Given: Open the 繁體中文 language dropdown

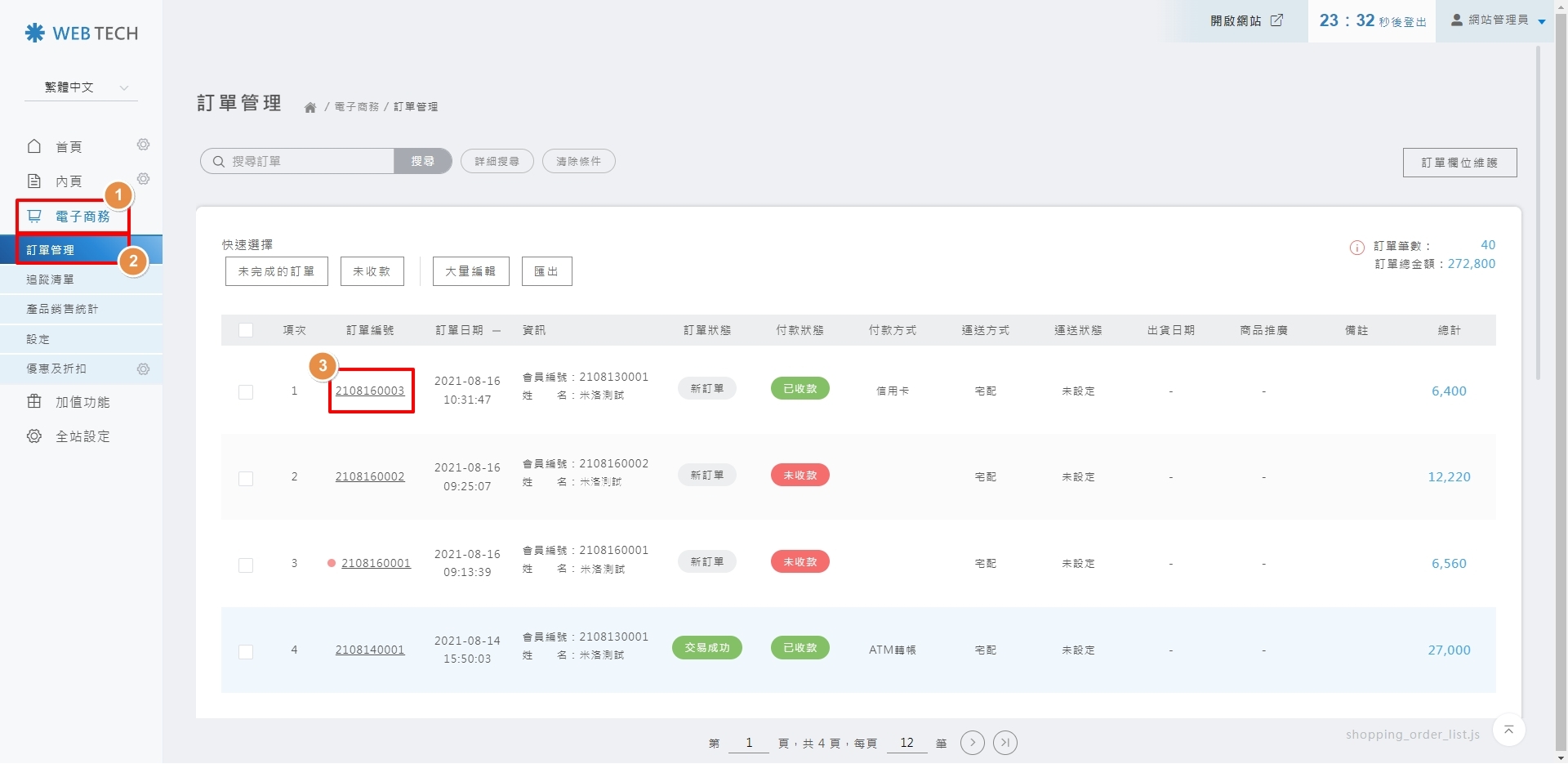Looking at the screenshot, I should (82, 87).
